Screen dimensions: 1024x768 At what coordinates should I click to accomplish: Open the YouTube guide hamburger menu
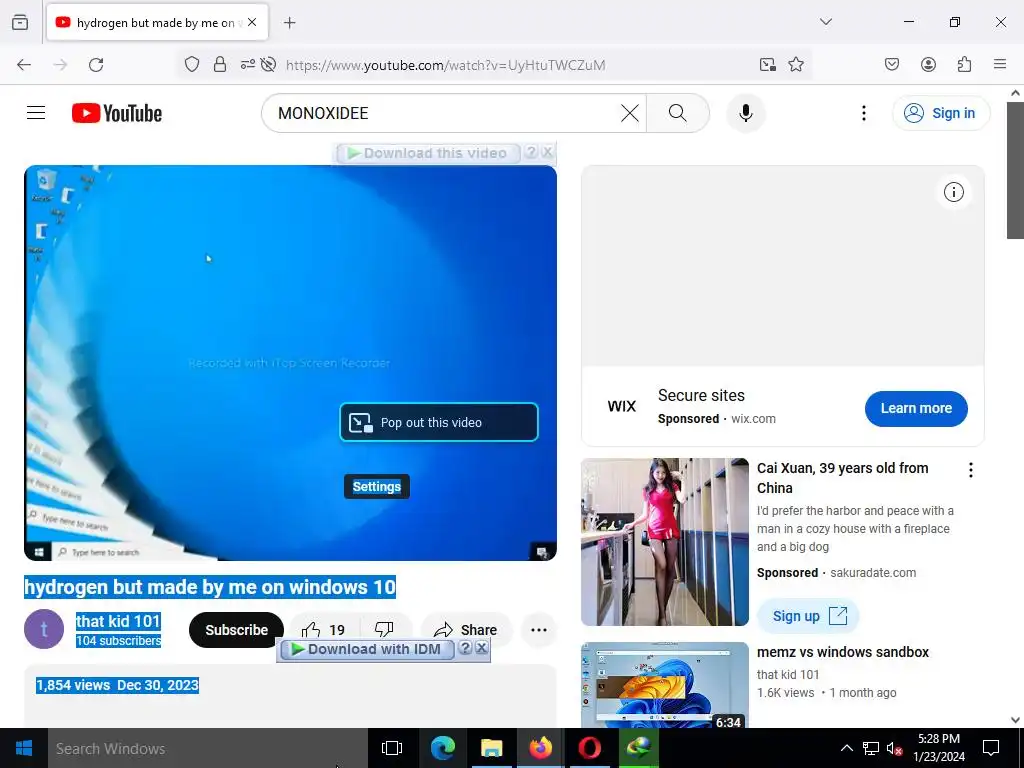coord(36,113)
